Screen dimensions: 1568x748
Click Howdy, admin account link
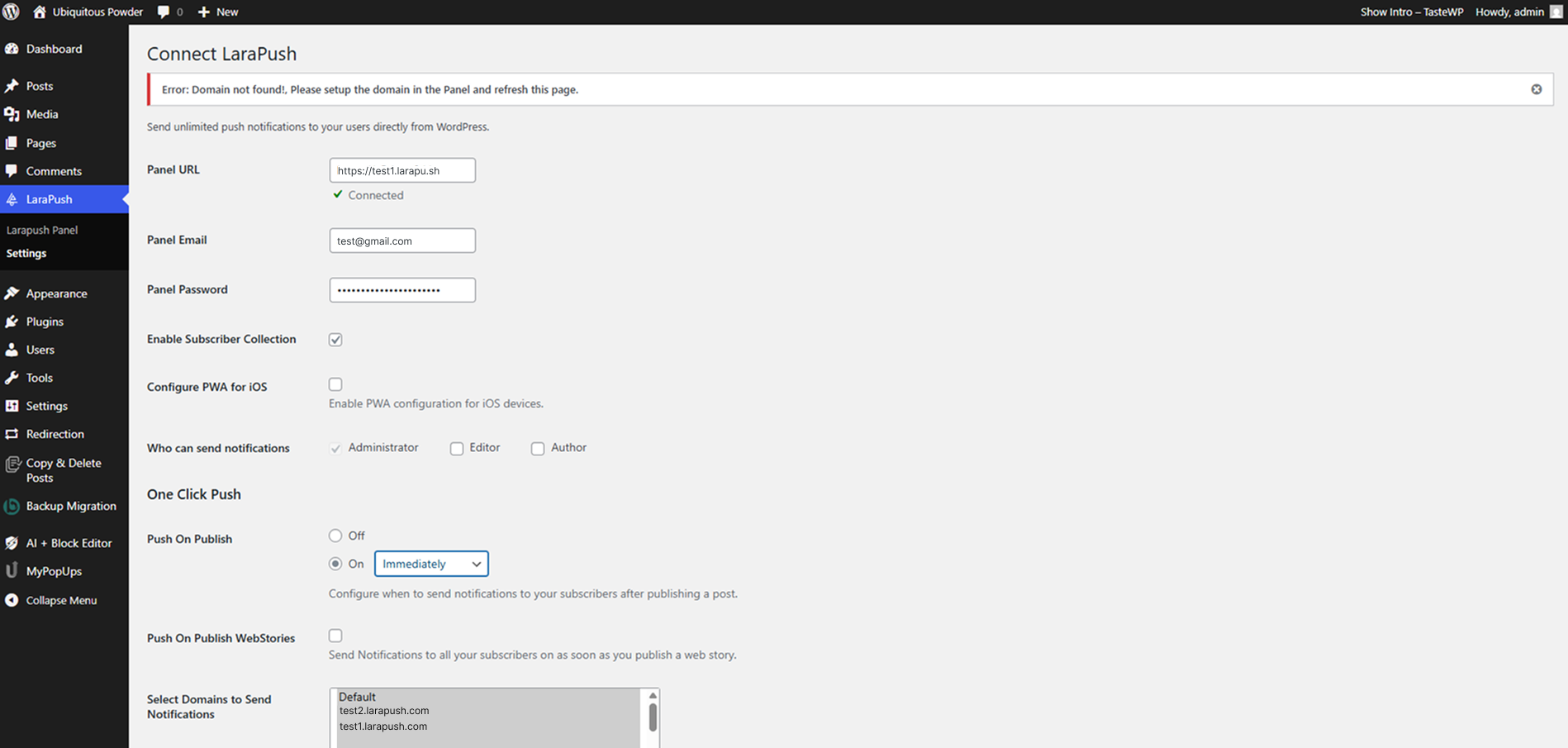click(x=1510, y=12)
